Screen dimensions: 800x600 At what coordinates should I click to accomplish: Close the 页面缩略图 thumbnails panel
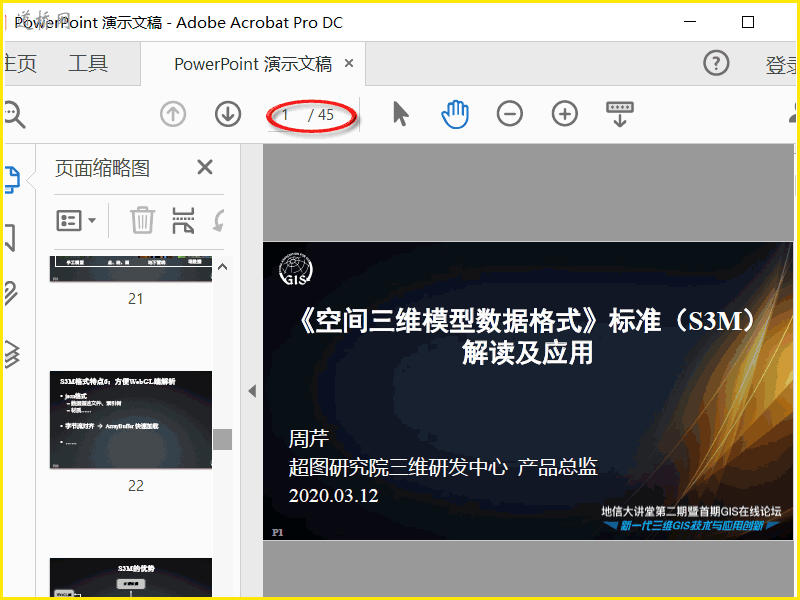tap(205, 167)
